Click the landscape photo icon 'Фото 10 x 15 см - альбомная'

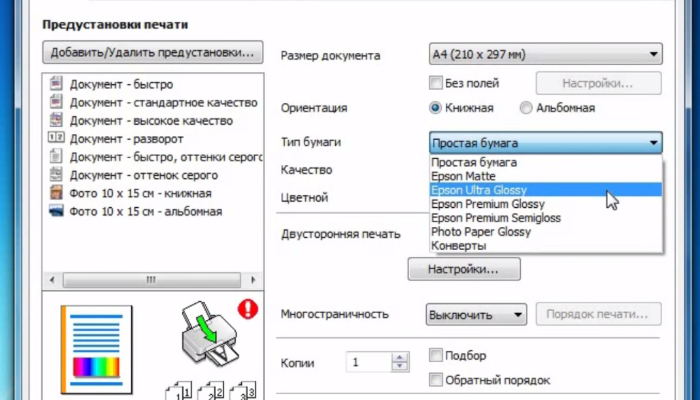tap(56, 211)
